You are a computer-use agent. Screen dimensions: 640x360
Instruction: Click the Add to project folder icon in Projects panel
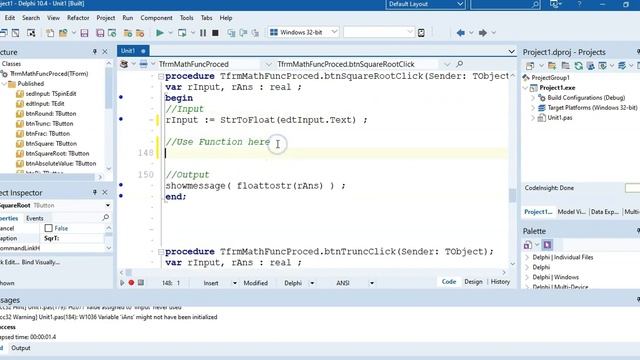click(552, 66)
